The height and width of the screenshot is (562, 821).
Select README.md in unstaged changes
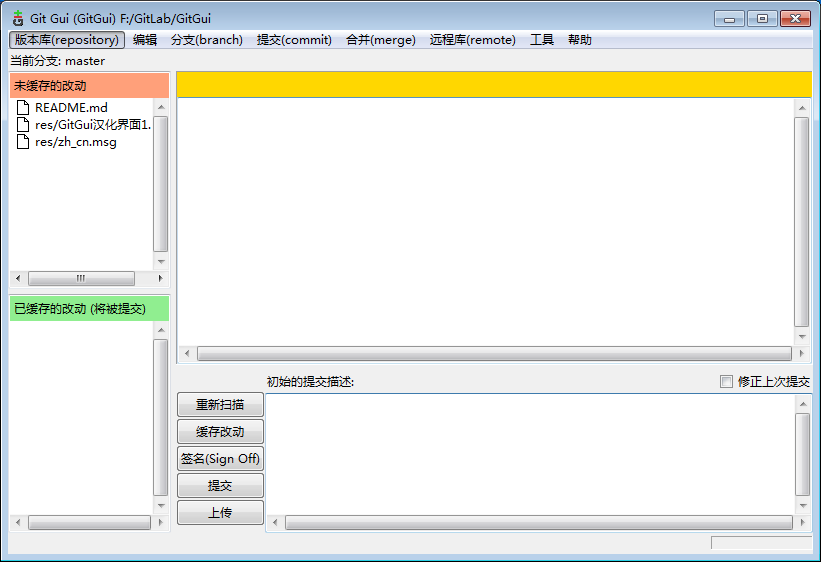click(71, 107)
